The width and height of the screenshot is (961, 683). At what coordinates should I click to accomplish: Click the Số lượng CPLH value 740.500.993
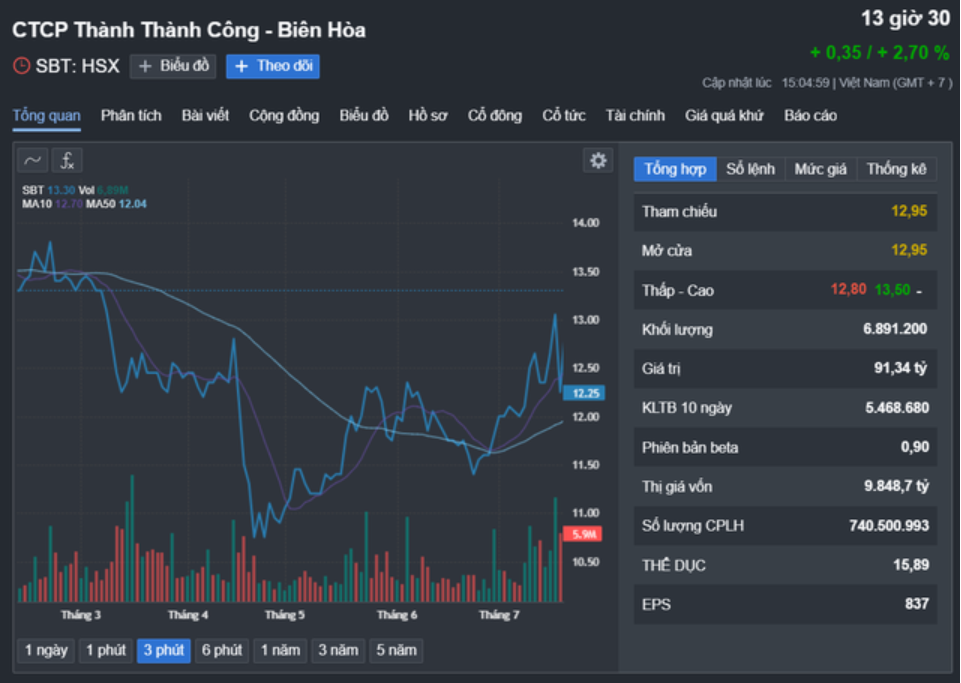[889, 526]
